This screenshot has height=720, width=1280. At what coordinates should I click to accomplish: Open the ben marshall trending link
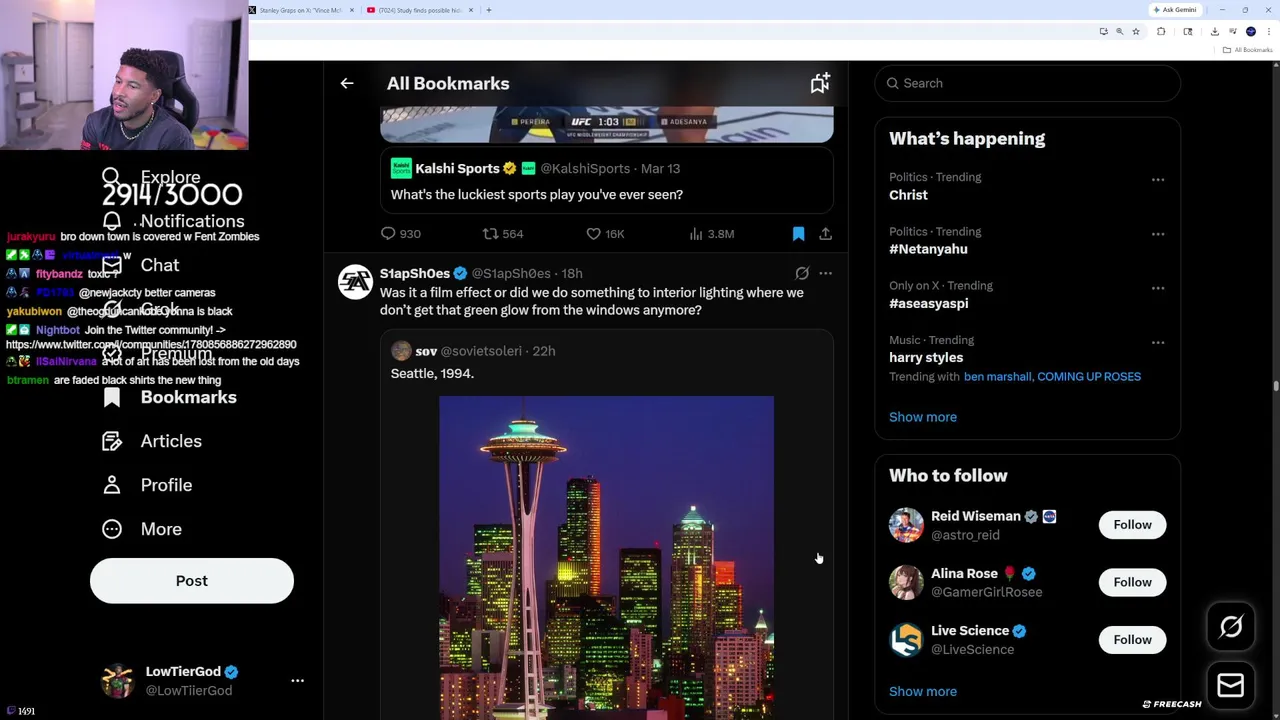(x=997, y=377)
